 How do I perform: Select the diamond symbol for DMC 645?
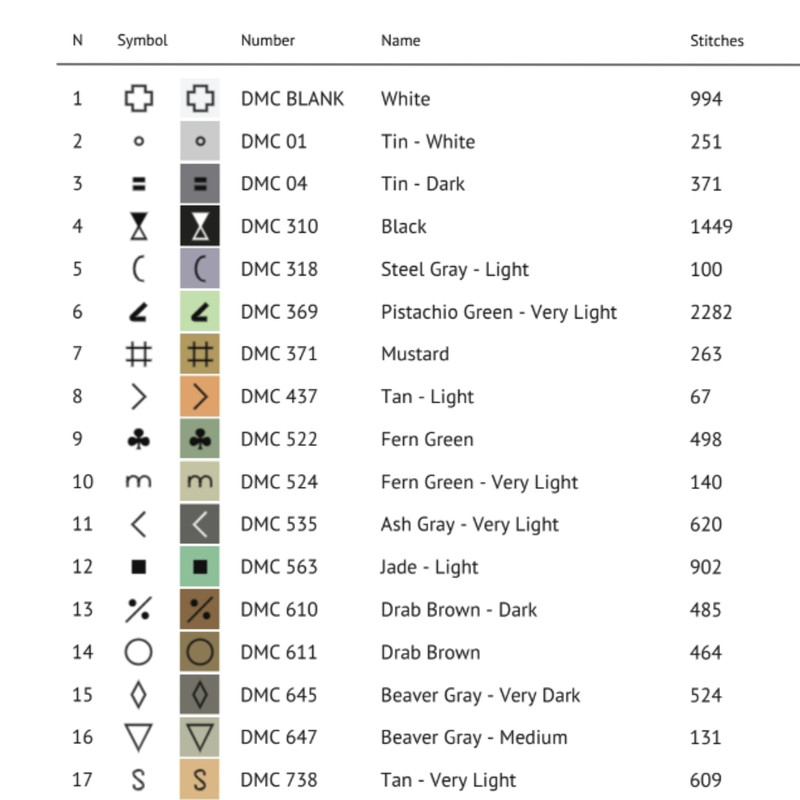point(139,695)
